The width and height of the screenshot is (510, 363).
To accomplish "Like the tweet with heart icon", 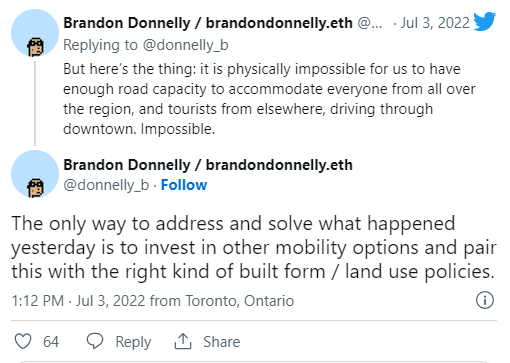I will tap(23, 341).
